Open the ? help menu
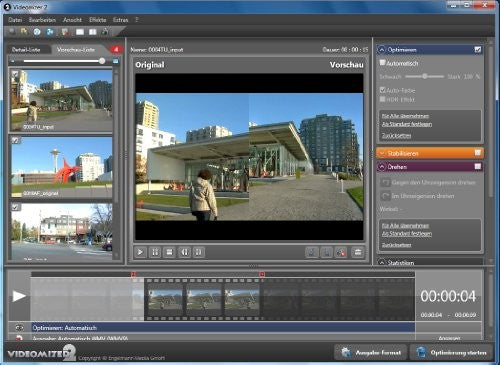The image size is (500, 365). tap(137, 20)
